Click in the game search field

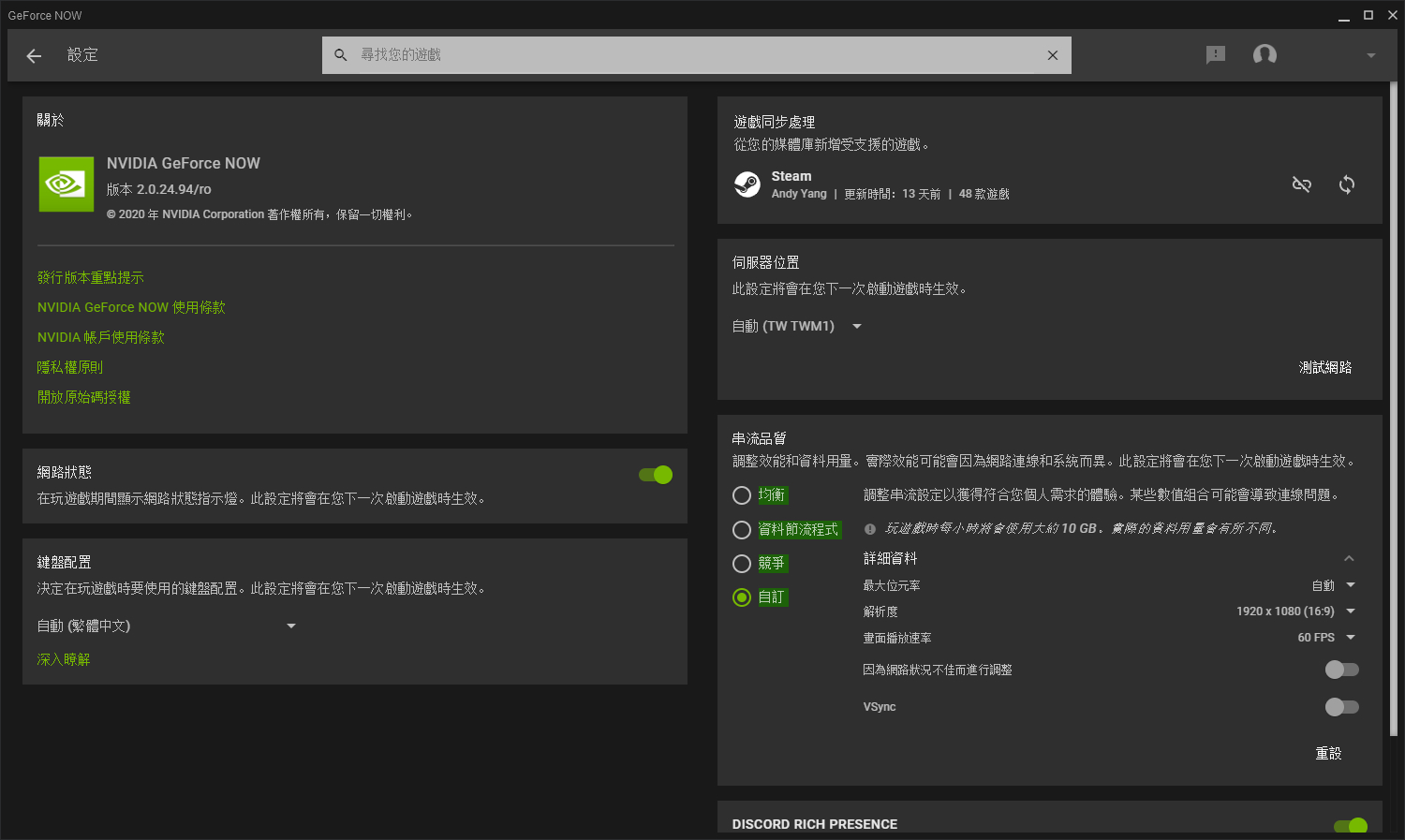click(697, 55)
